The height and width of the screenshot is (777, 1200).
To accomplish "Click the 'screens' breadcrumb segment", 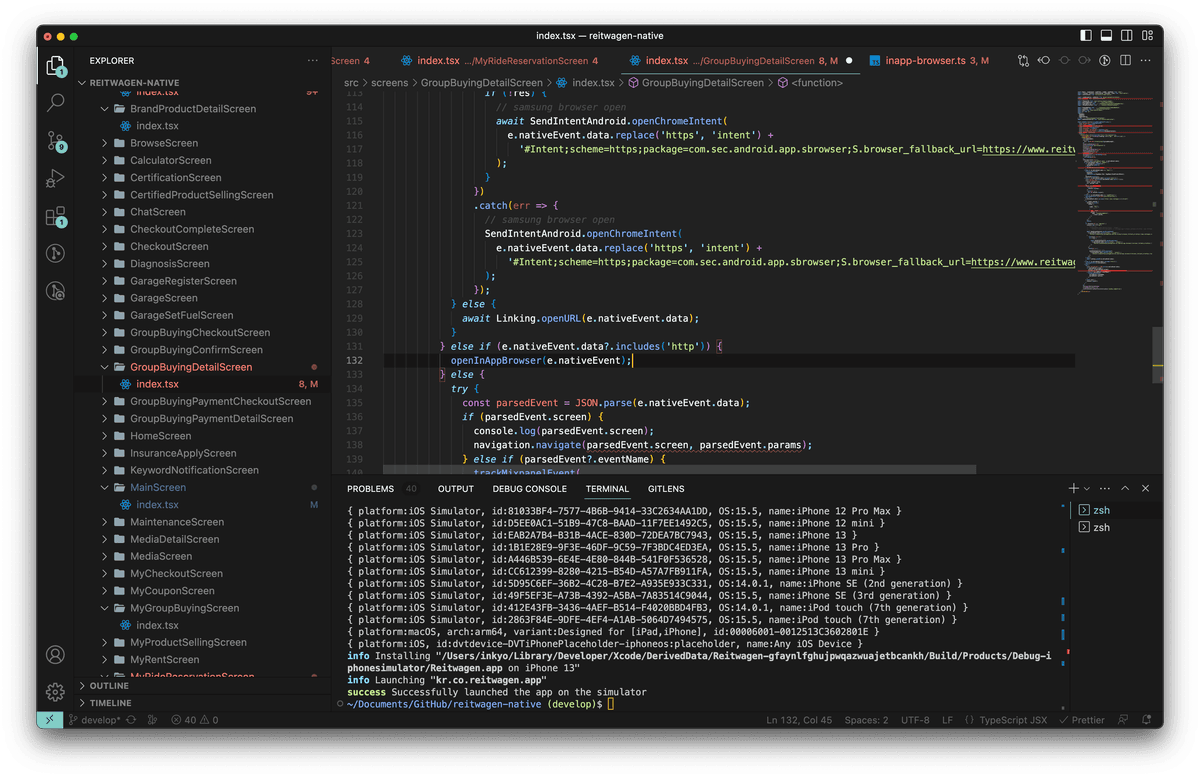I will [x=389, y=83].
